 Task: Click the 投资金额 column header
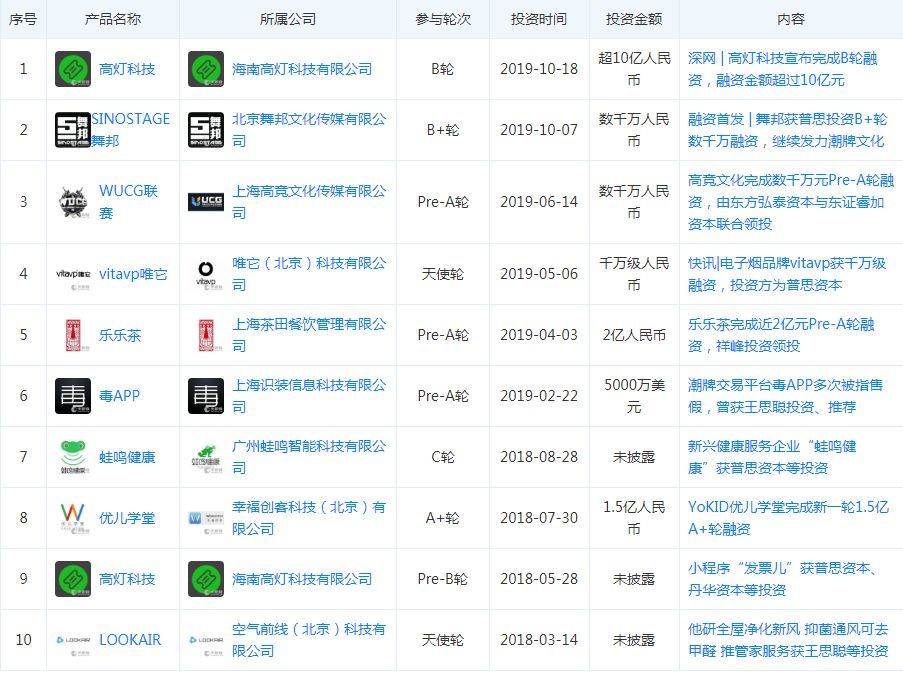634,19
